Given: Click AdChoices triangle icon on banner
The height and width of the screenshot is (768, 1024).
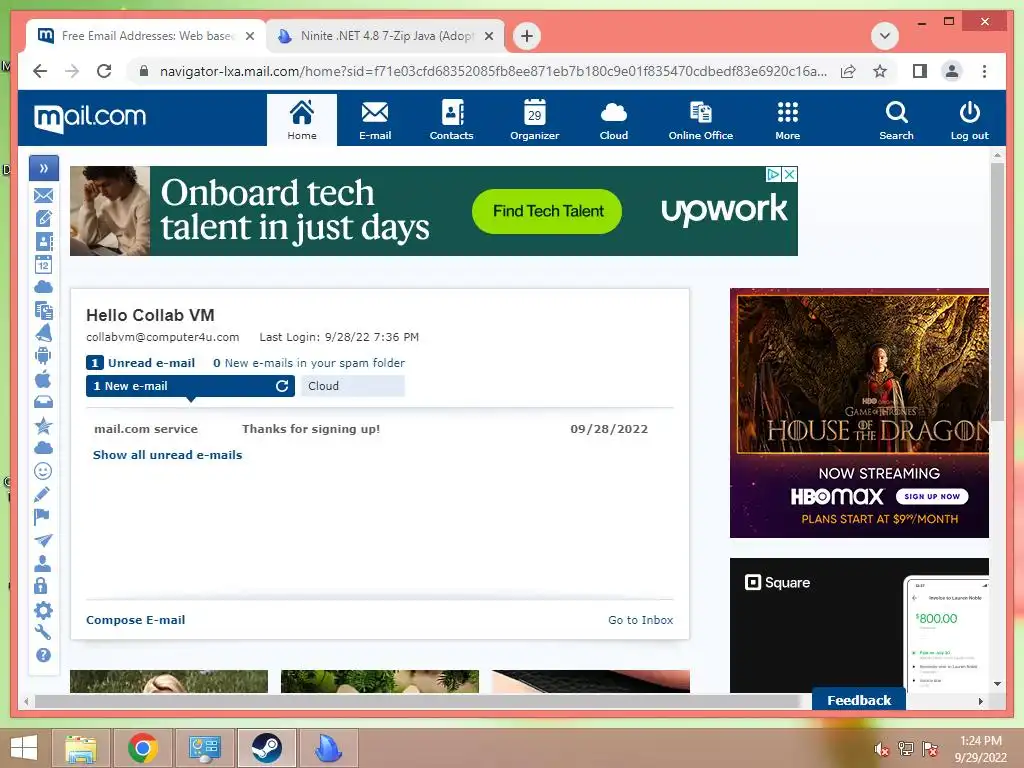Looking at the screenshot, I should tap(773, 174).
